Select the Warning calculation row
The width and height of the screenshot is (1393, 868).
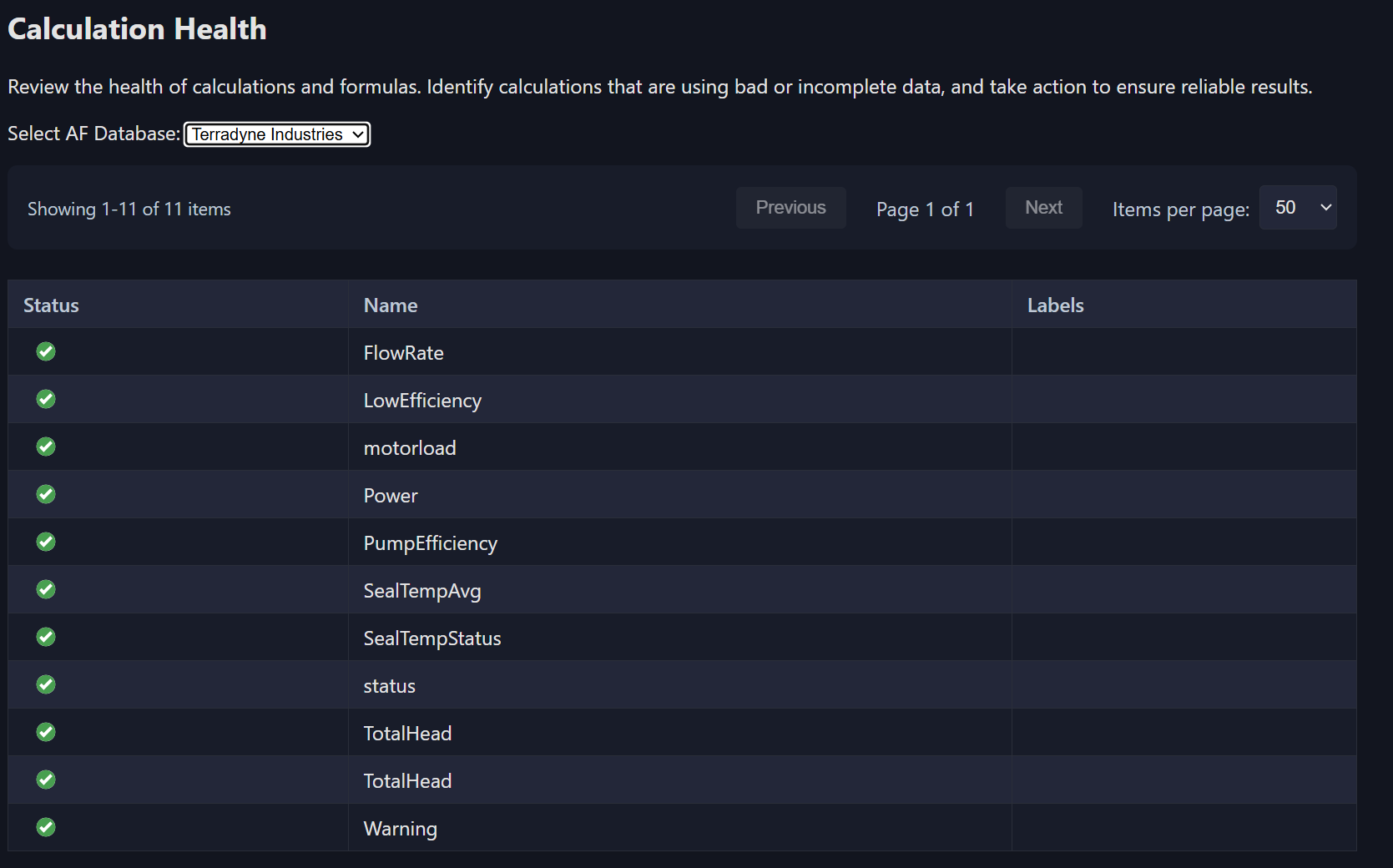400,827
